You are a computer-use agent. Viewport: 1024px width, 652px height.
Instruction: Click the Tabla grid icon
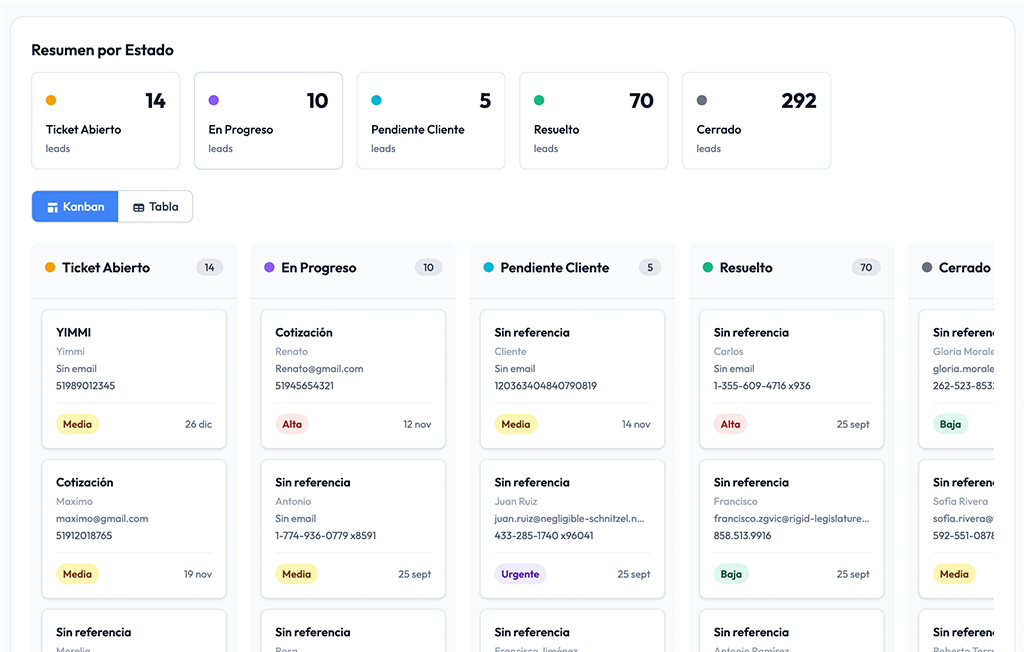point(139,207)
